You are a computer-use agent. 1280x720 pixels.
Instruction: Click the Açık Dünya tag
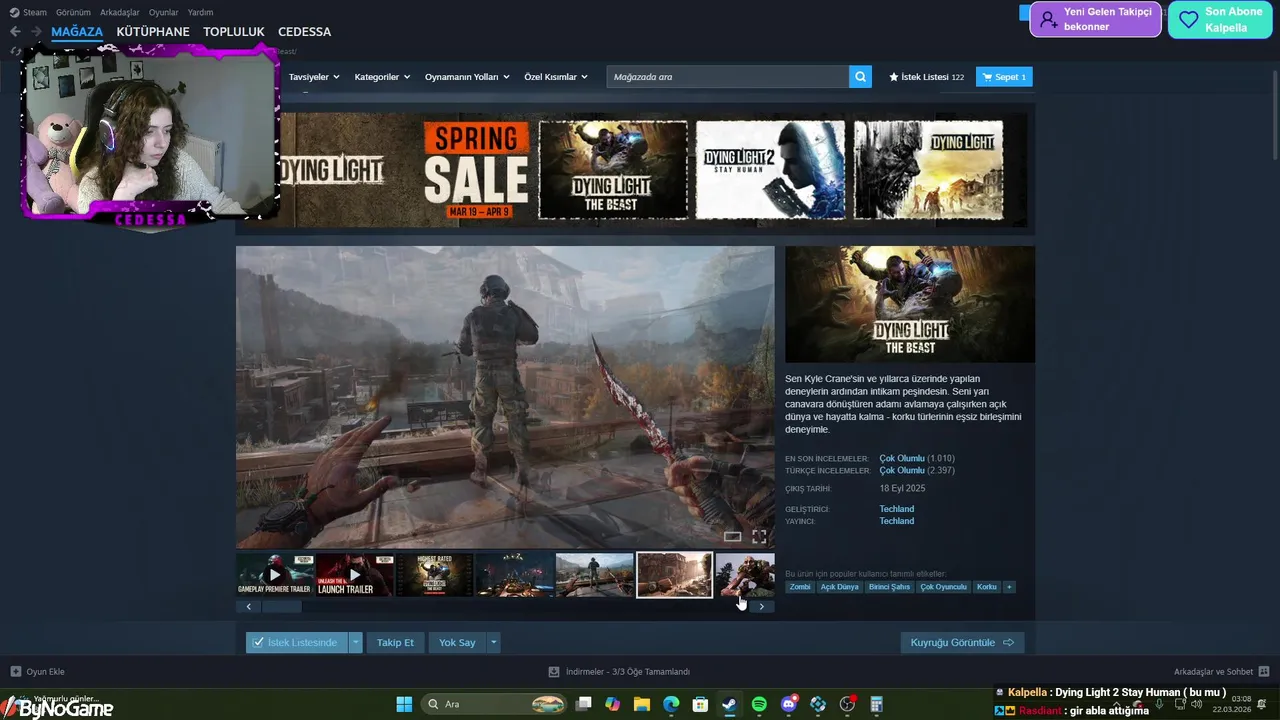tap(839, 587)
